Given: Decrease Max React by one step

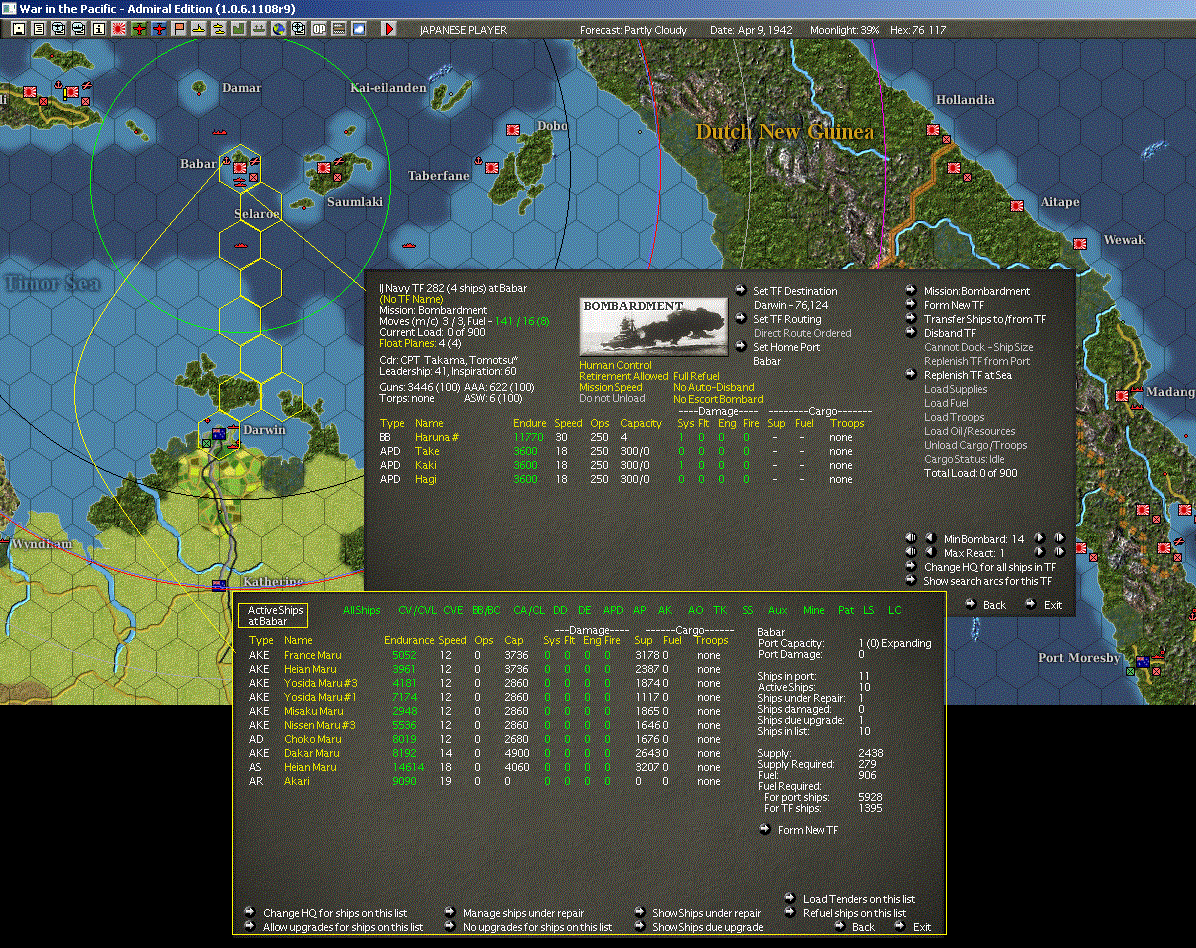Looking at the screenshot, I should click(x=931, y=551).
